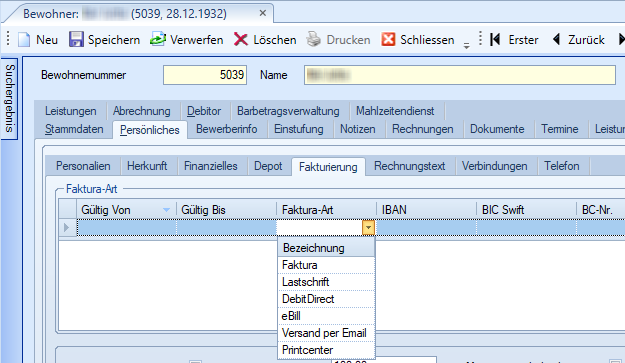Open the Debitor tab

204,111
